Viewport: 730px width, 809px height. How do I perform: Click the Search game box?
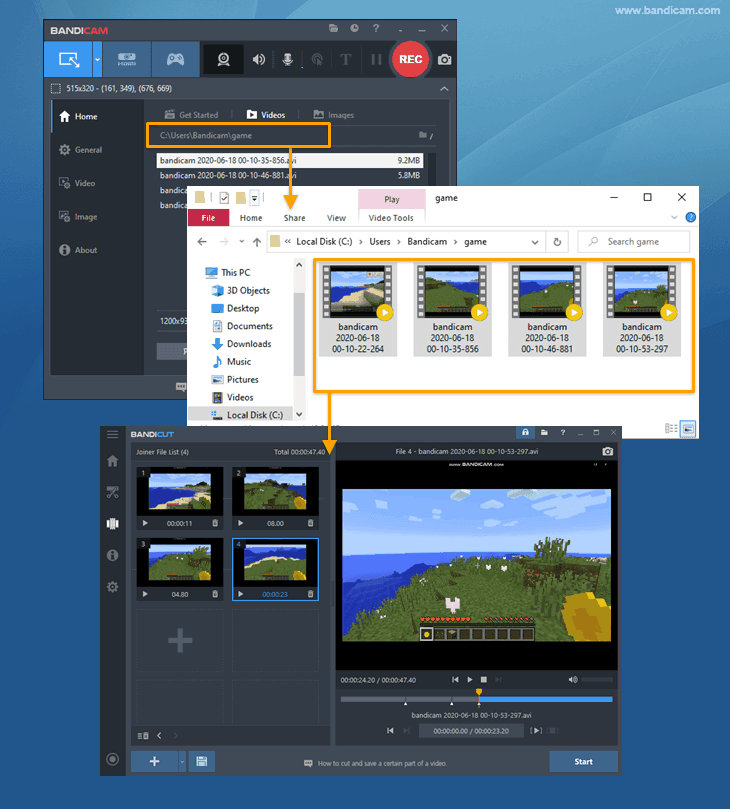[x=634, y=242]
